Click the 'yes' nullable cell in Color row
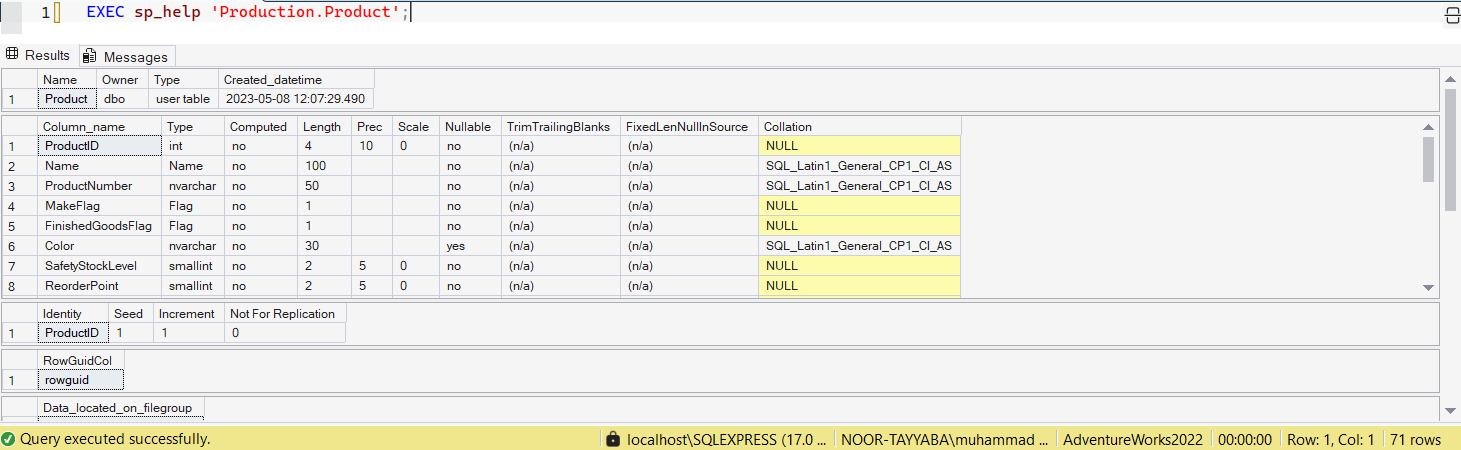 tap(470, 246)
